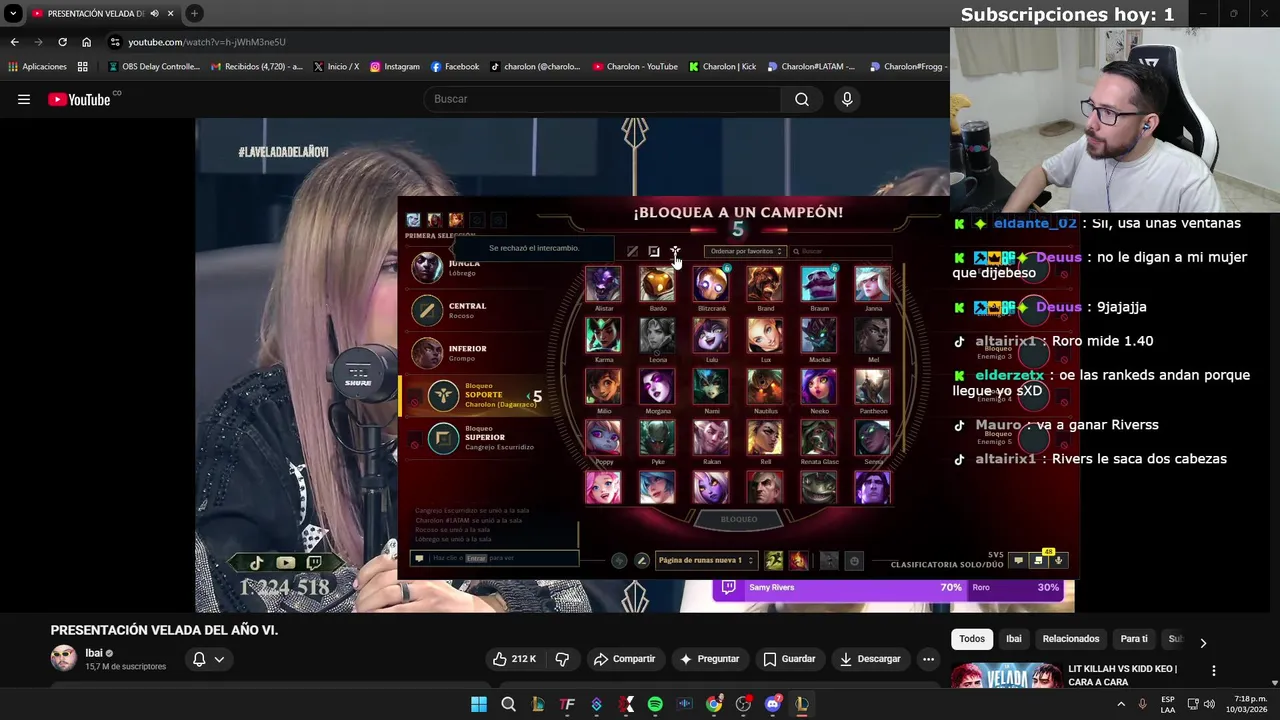This screenshot has height=720, width=1280.
Task: Select Senna champion portrait
Action: click(873, 438)
